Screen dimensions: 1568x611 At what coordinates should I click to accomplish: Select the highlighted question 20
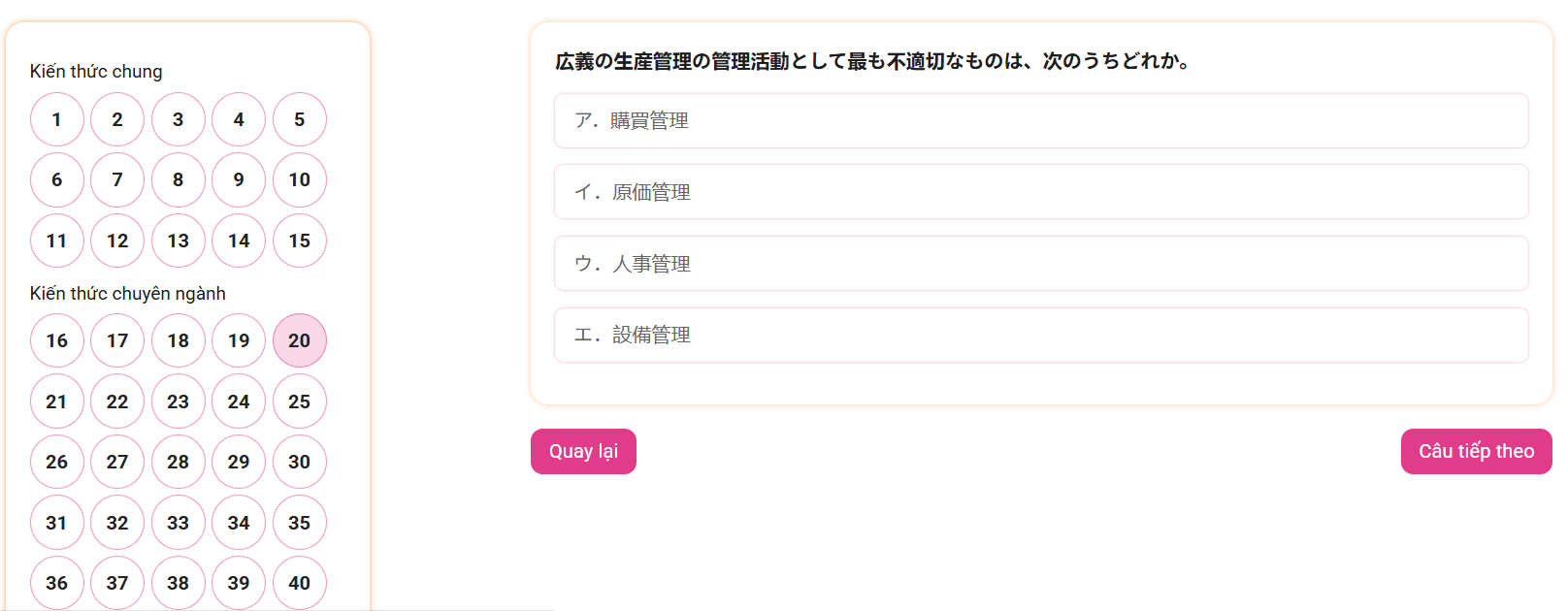300,340
